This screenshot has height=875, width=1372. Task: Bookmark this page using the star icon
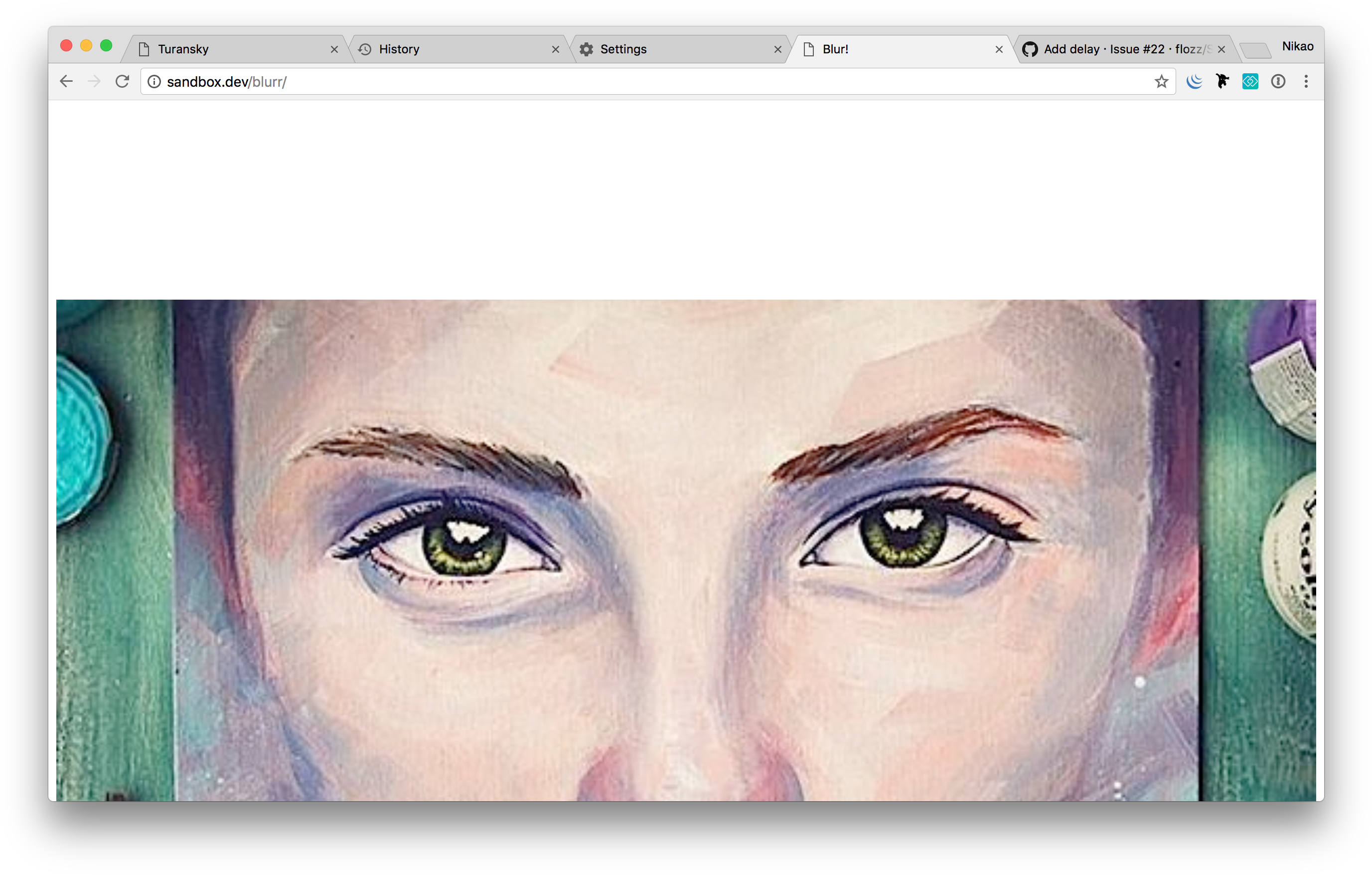[1161, 81]
